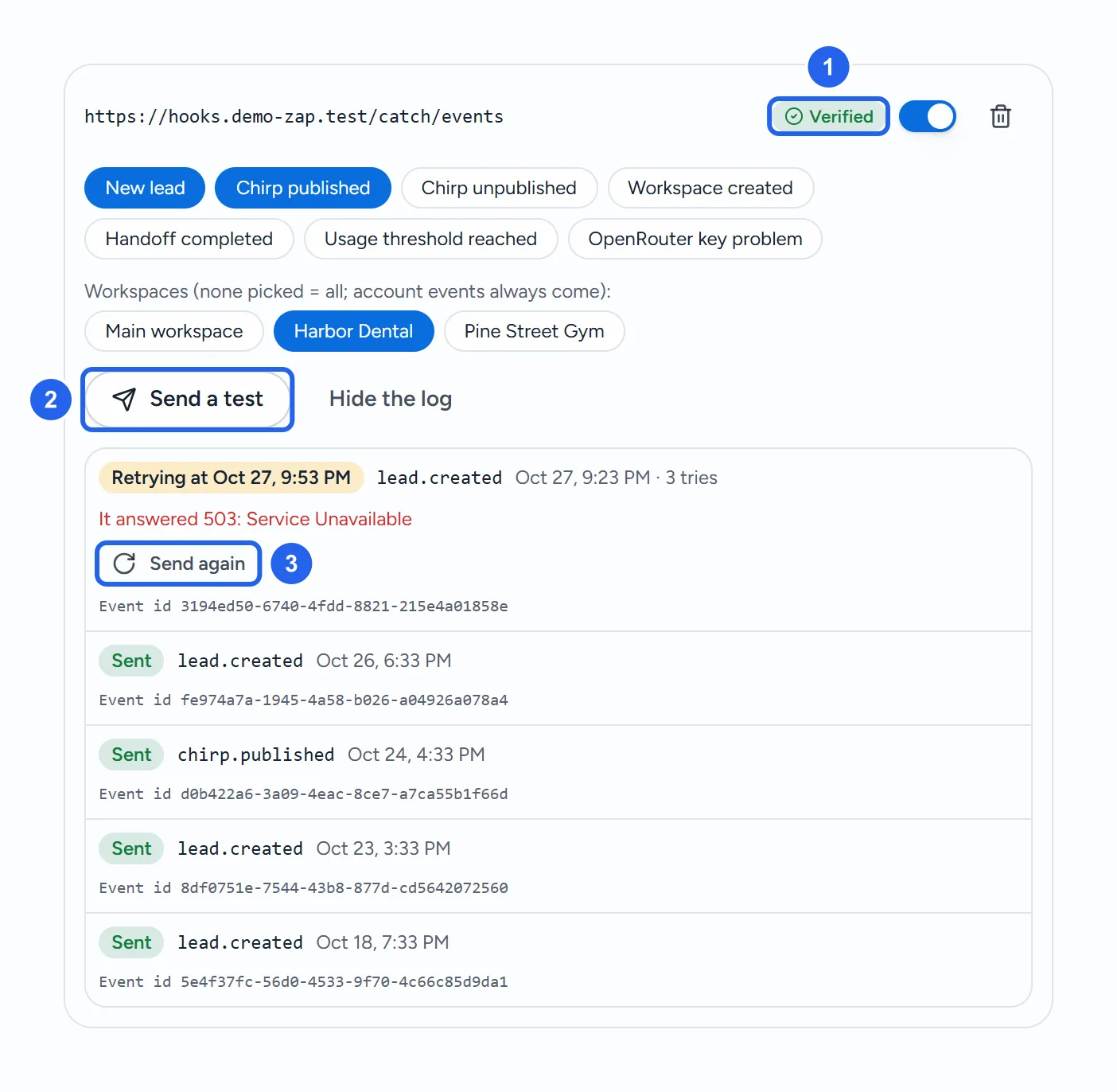Click the Sent badge for Oct 26 delivery

click(131, 661)
